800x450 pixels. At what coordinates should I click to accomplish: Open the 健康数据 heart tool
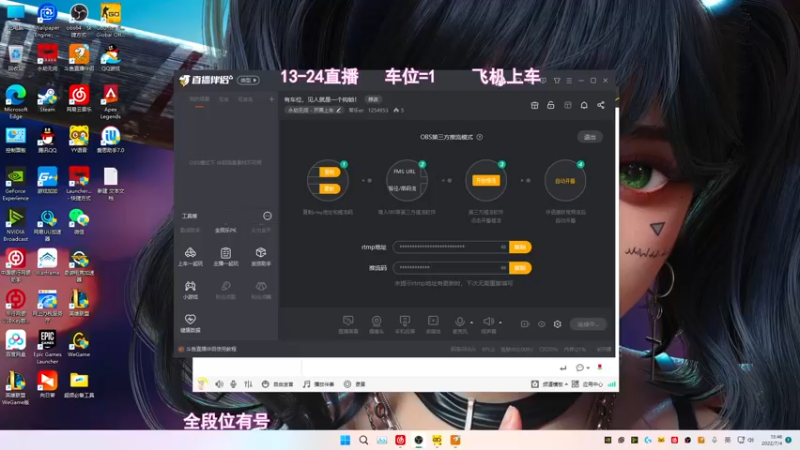point(190,323)
